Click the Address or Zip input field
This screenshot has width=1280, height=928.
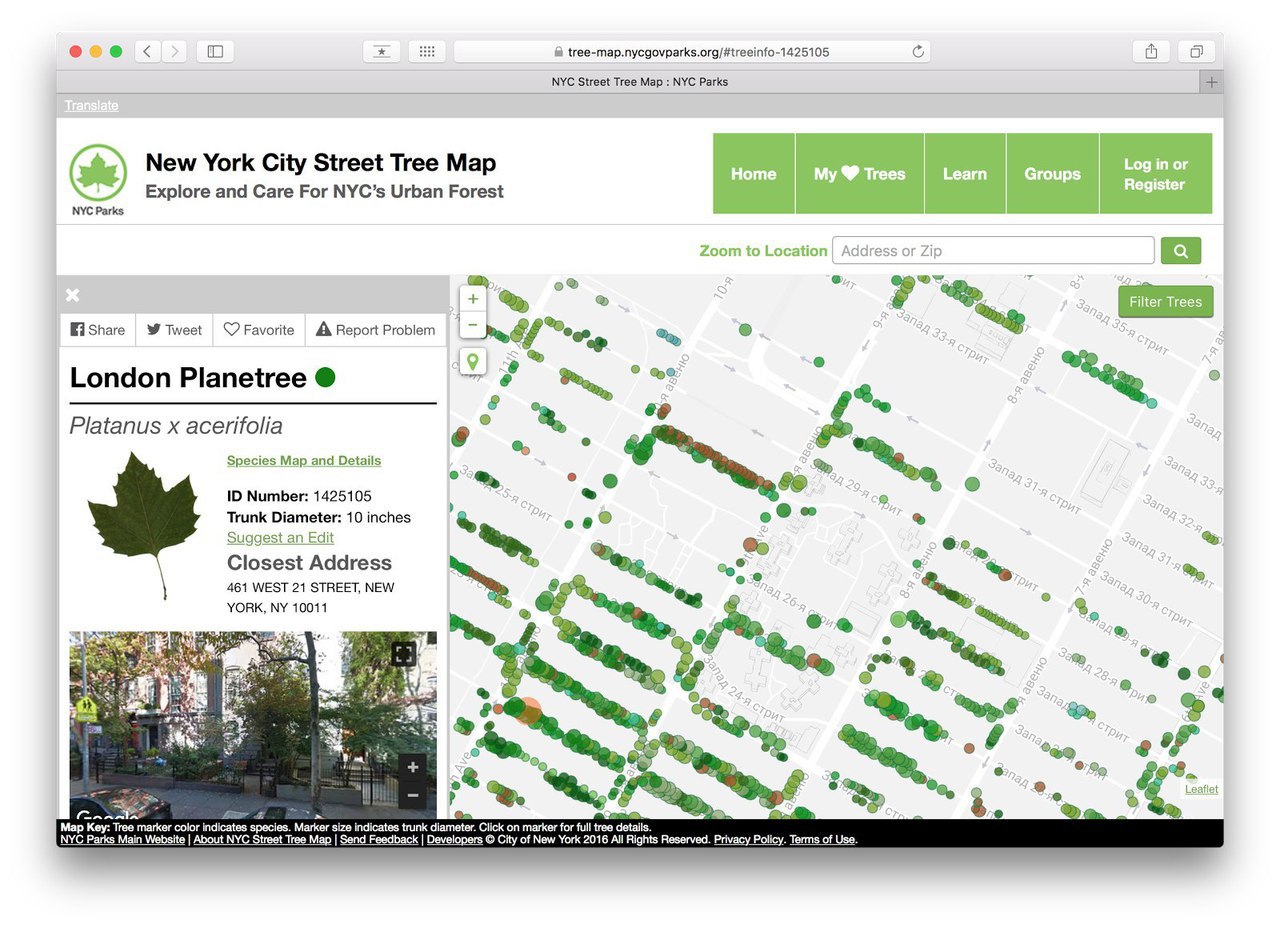pyautogui.click(x=992, y=251)
